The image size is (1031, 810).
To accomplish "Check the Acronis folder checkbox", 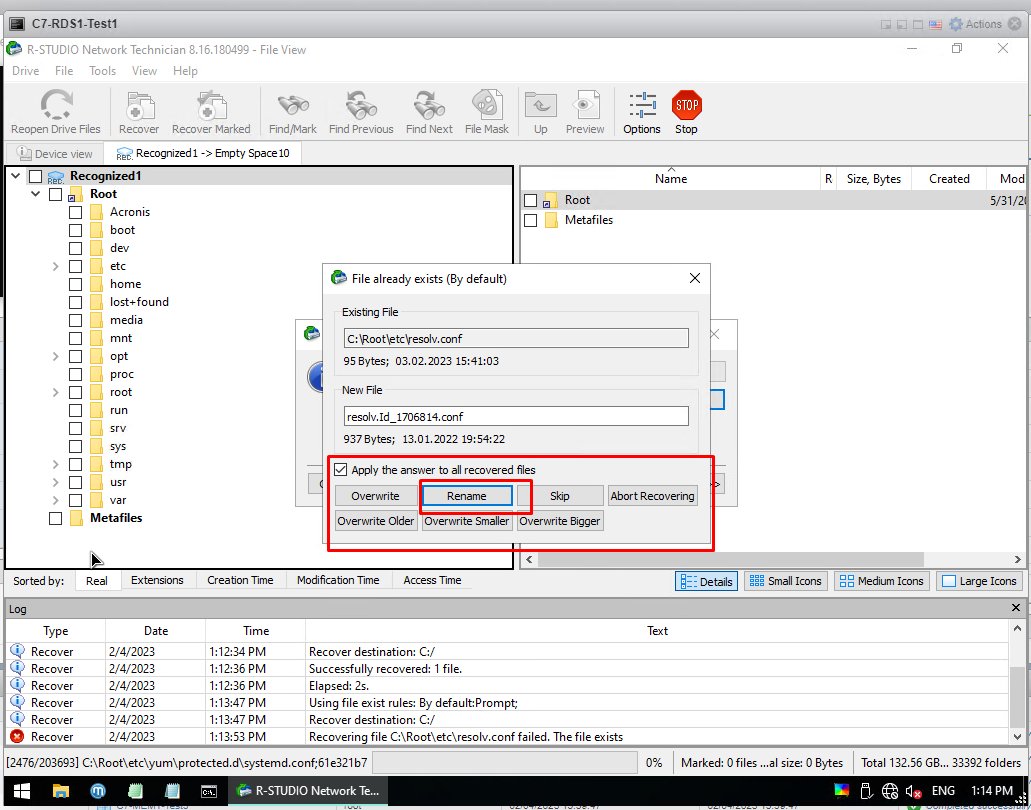I will tap(75, 212).
